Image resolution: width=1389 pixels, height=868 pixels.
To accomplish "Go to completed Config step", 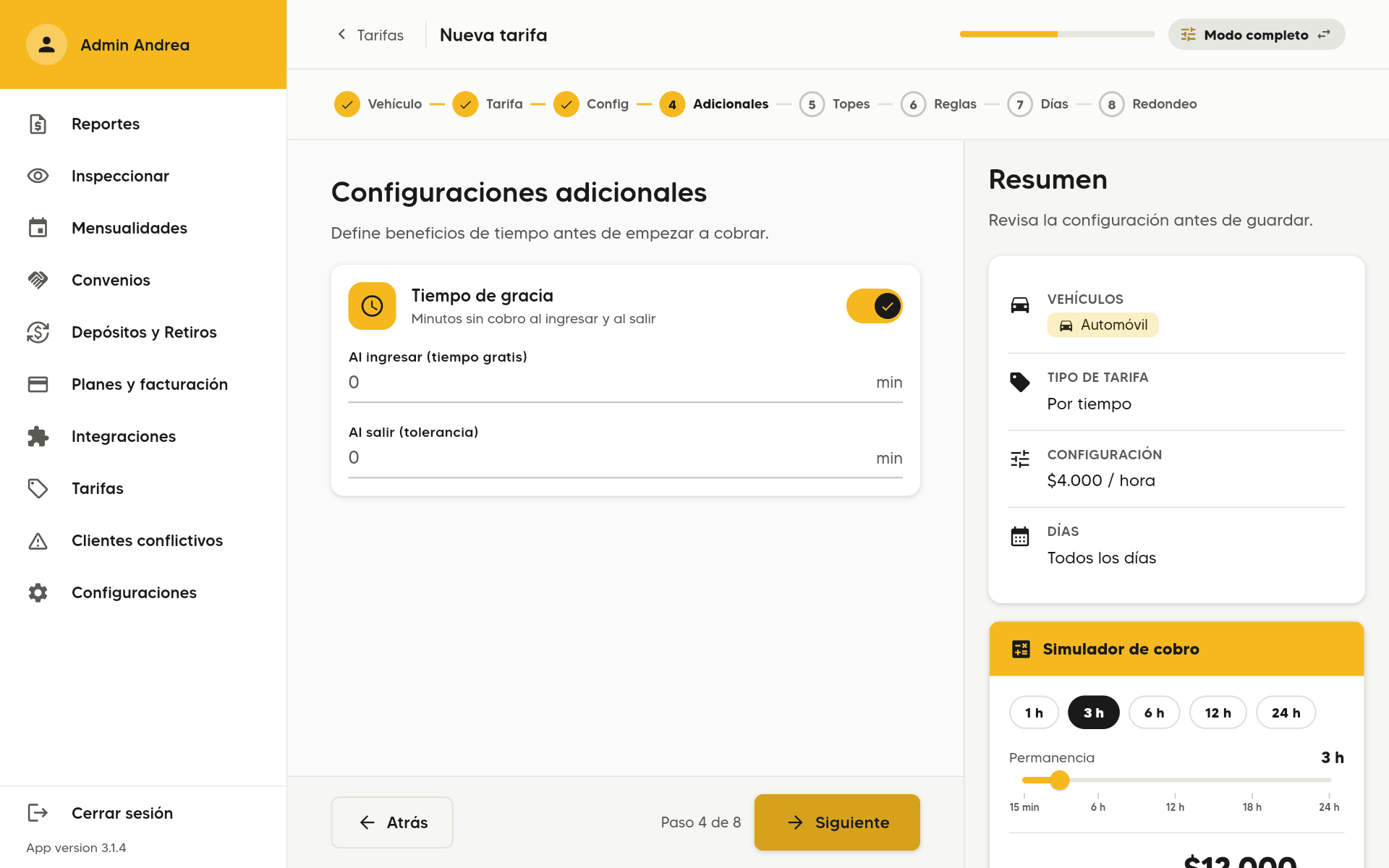I will pyautogui.click(x=590, y=104).
